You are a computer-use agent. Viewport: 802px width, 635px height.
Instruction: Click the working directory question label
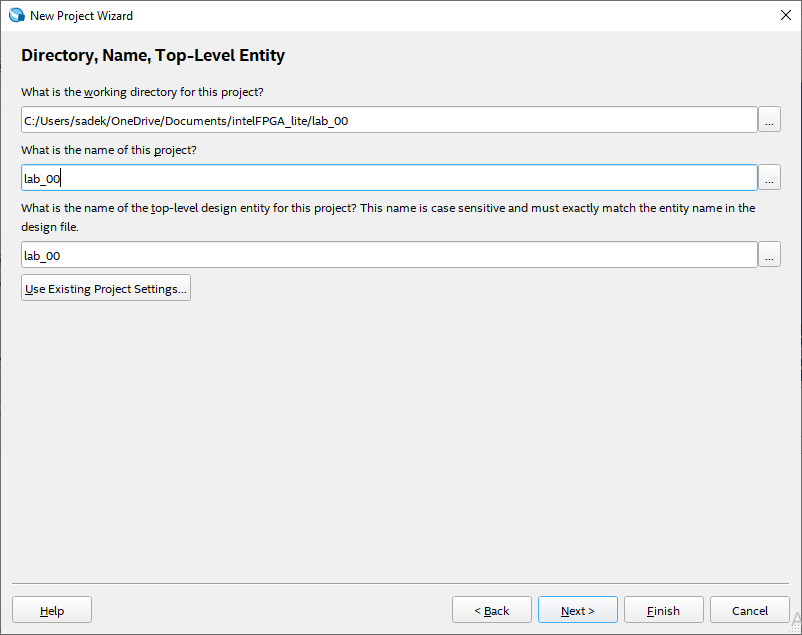[x=142, y=92]
